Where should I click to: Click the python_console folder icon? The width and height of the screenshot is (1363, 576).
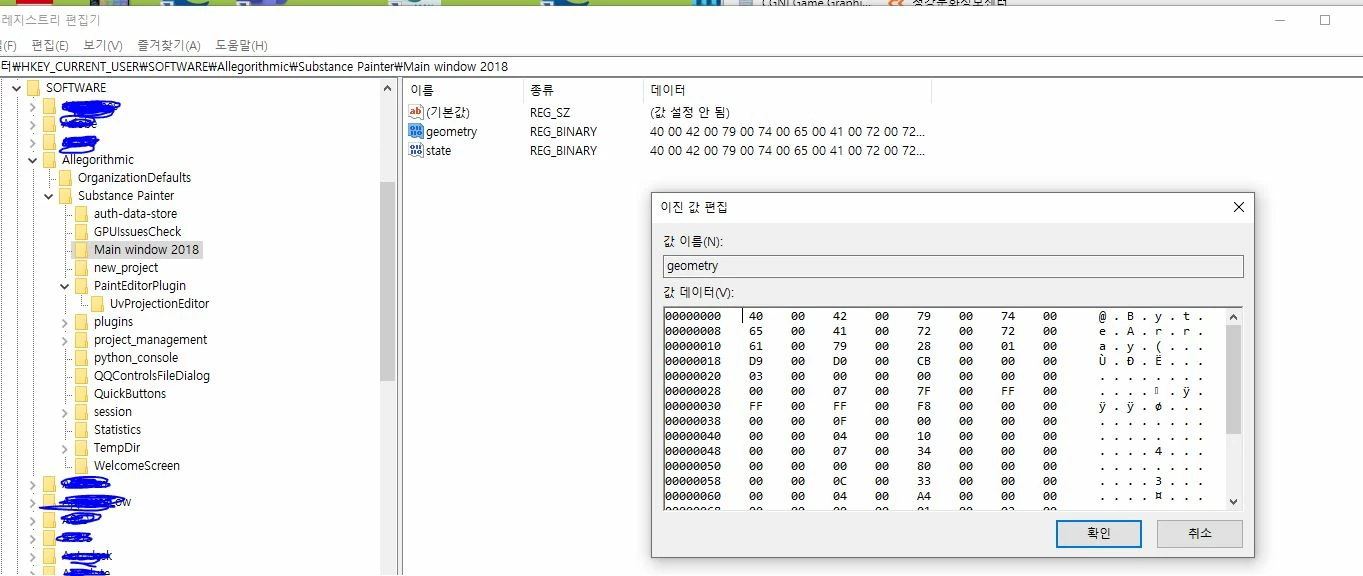pos(82,358)
